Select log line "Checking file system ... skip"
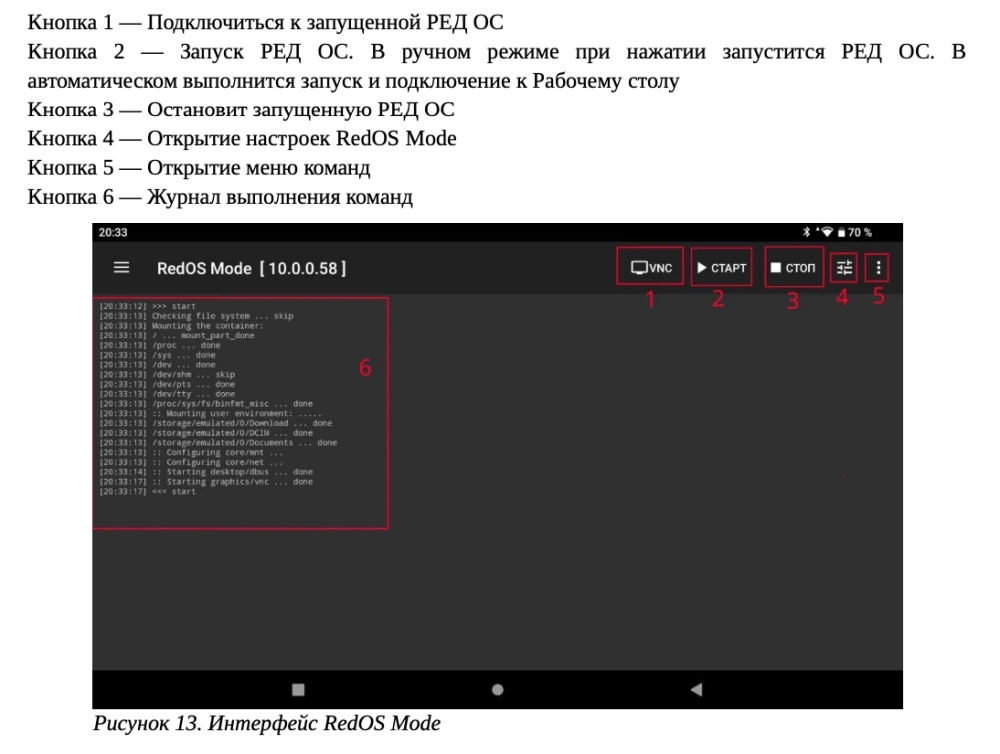This screenshot has height=754, width=1000. [x=196, y=316]
